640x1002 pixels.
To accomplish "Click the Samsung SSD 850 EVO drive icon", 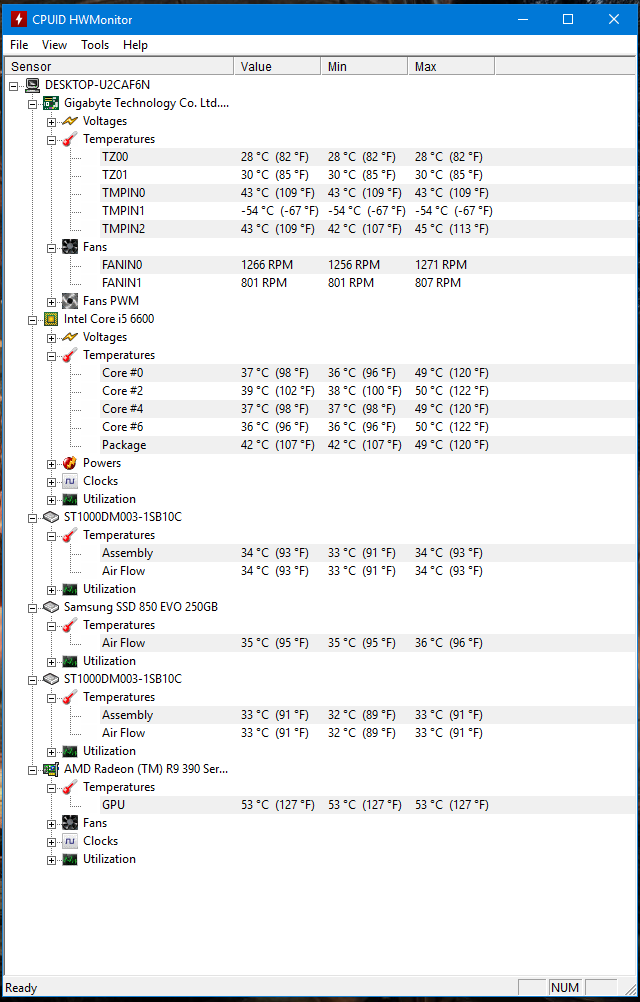I will point(52,607).
